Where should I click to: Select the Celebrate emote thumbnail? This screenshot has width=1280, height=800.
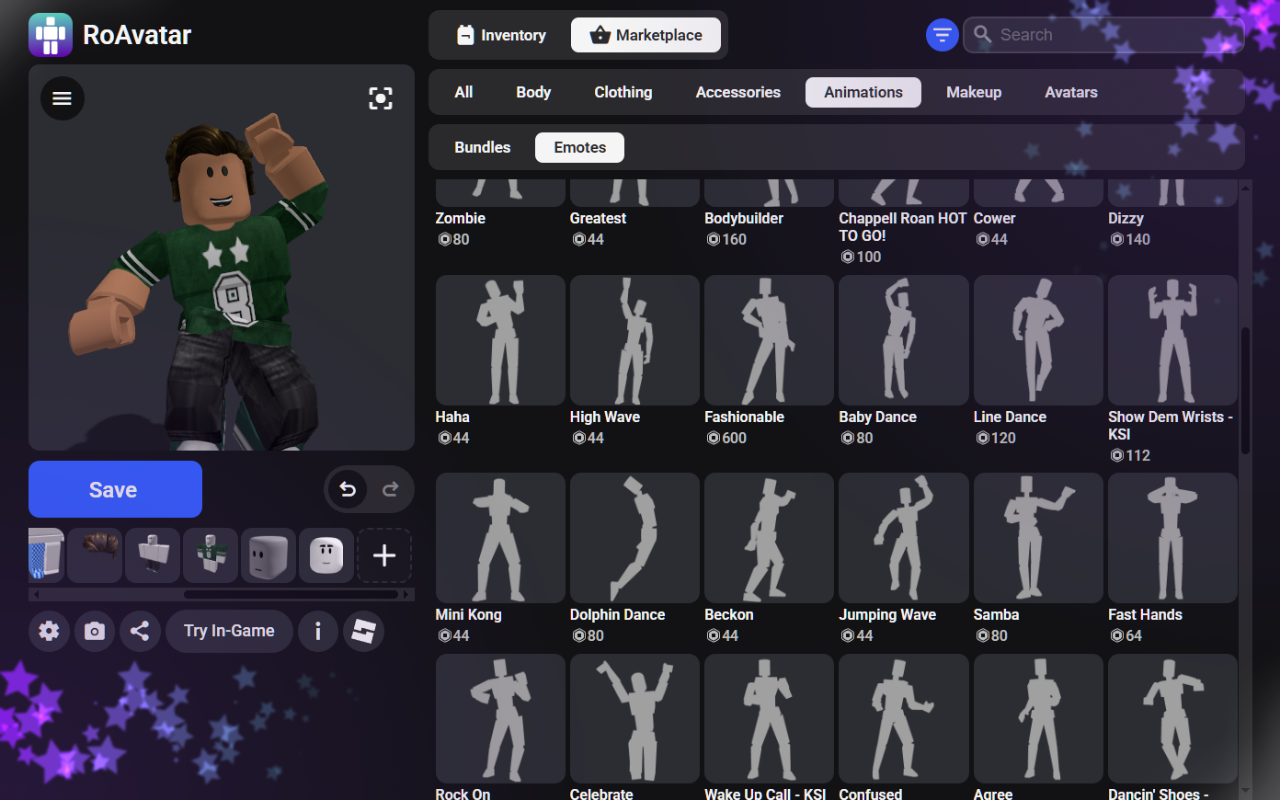(635, 719)
